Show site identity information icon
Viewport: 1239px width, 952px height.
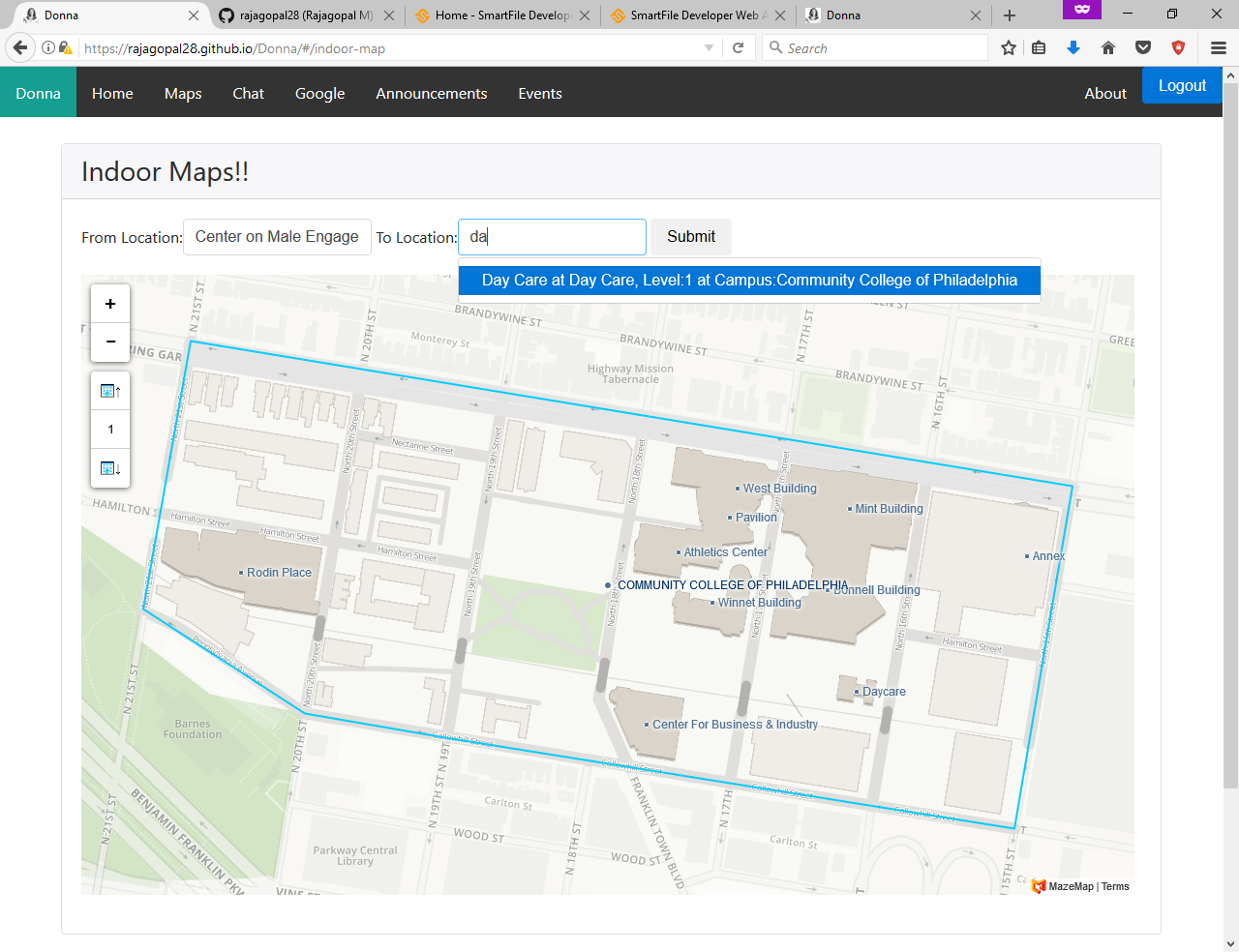pyautogui.click(x=48, y=47)
